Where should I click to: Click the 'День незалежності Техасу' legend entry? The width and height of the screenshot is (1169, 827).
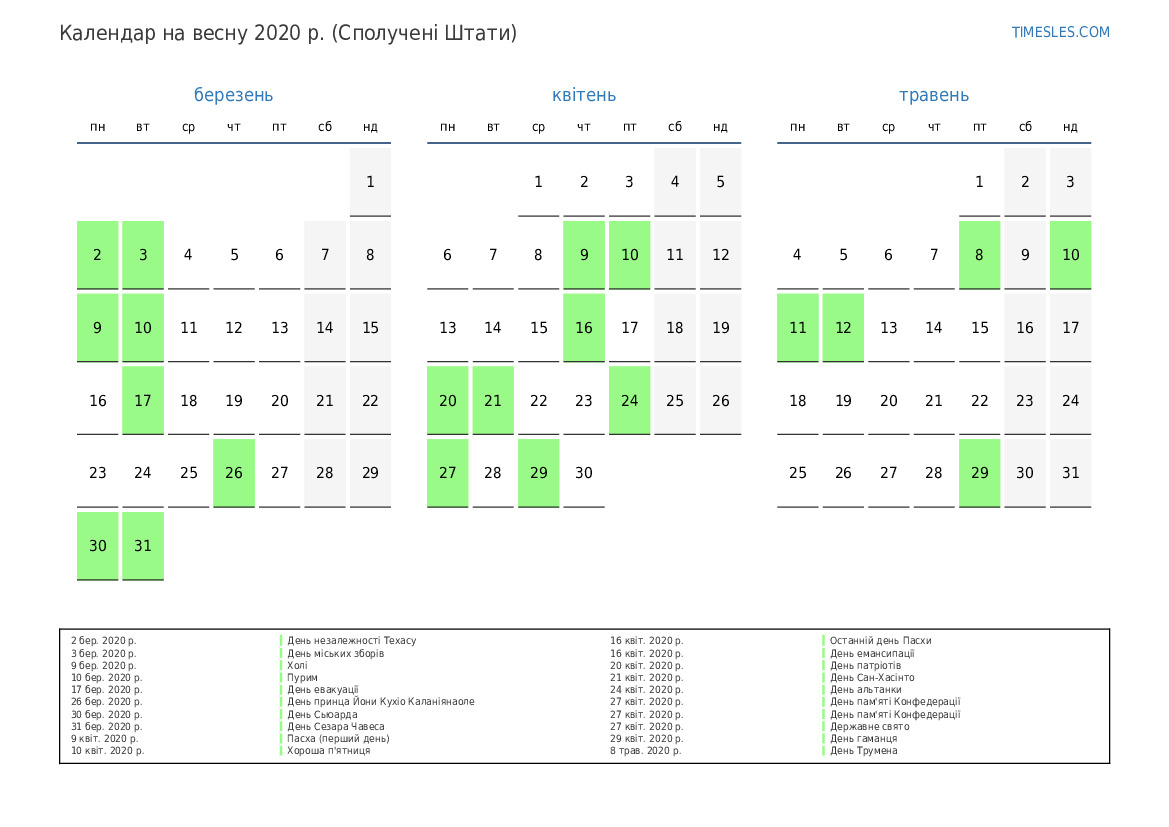[x=351, y=641]
